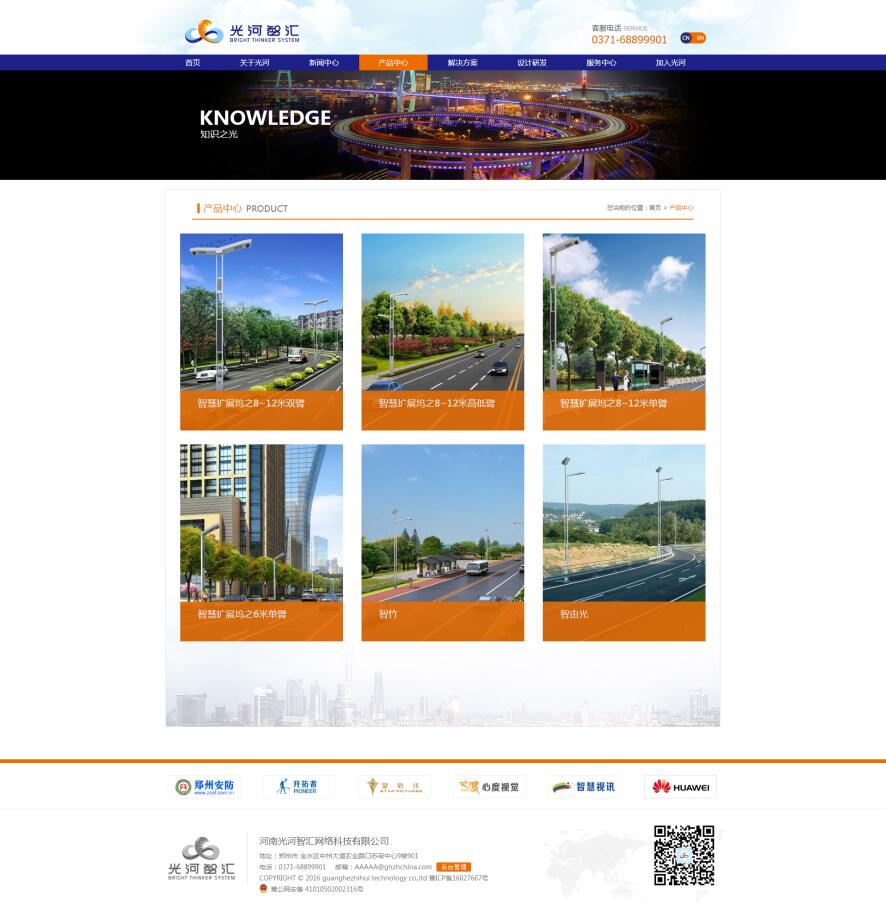Click the 开拓者 Pioneer partner logo
The width and height of the screenshot is (886, 903).
click(x=299, y=787)
